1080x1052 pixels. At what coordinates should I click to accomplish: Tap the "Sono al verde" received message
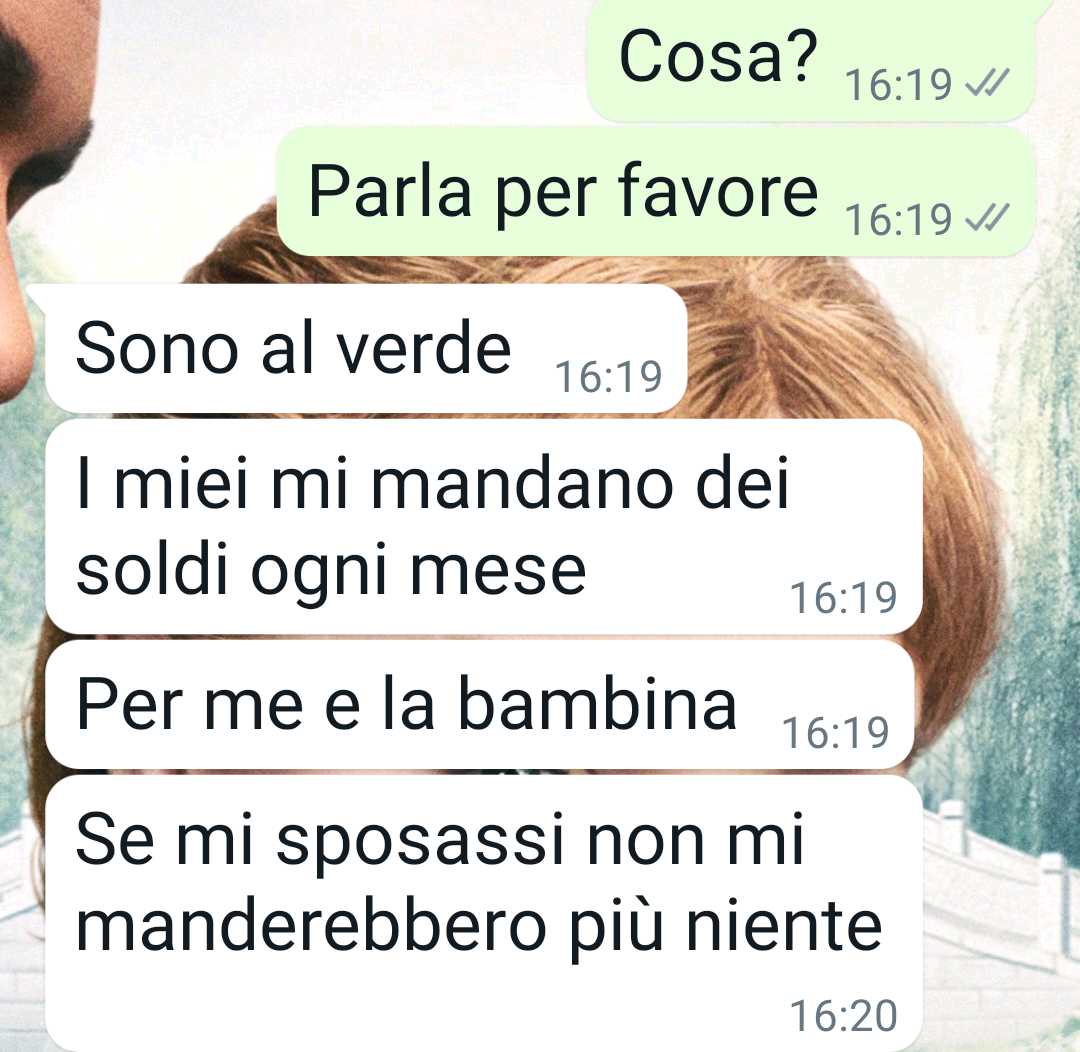pyautogui.click(x=365, y=349)
